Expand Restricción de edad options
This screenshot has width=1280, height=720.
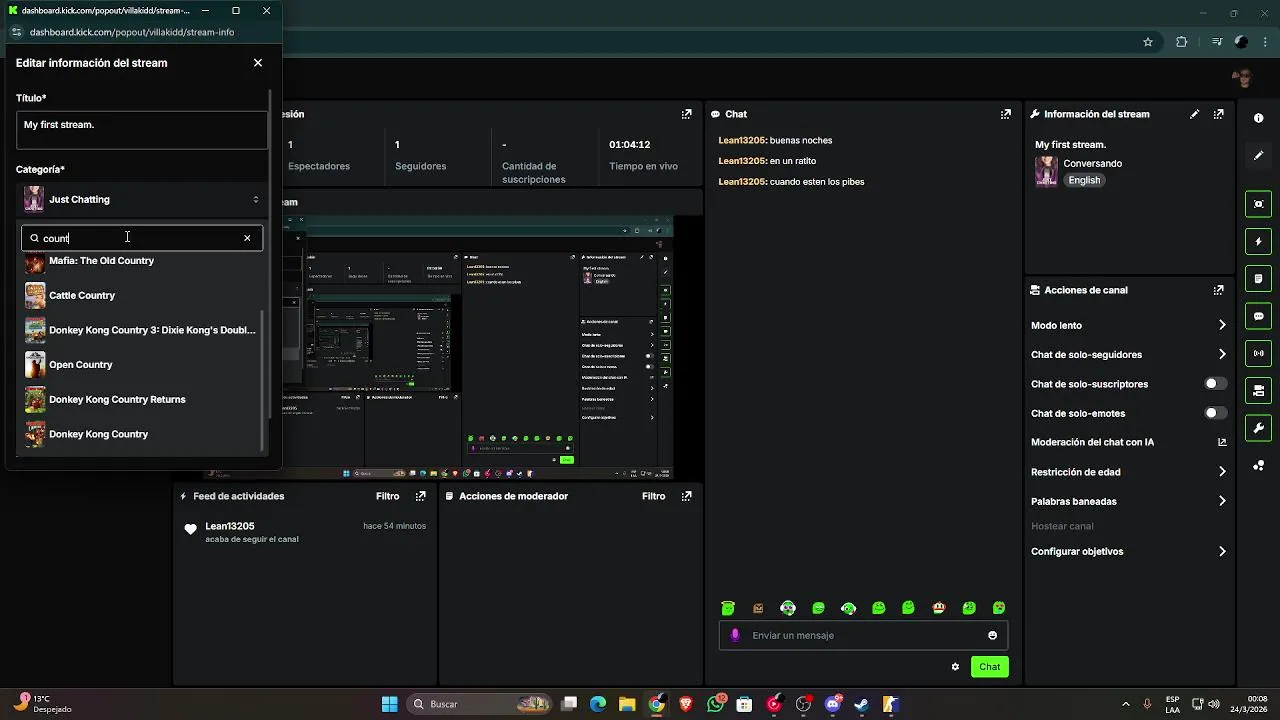1222,472
